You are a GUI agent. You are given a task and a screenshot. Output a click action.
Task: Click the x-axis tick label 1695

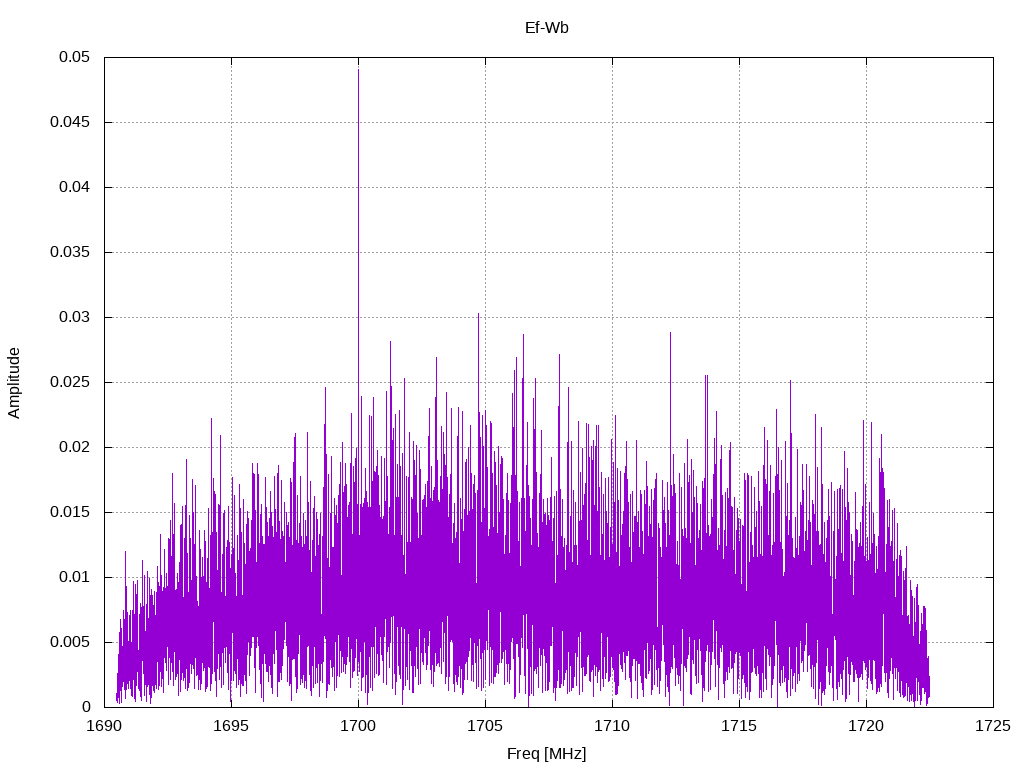tap(231, 726)
